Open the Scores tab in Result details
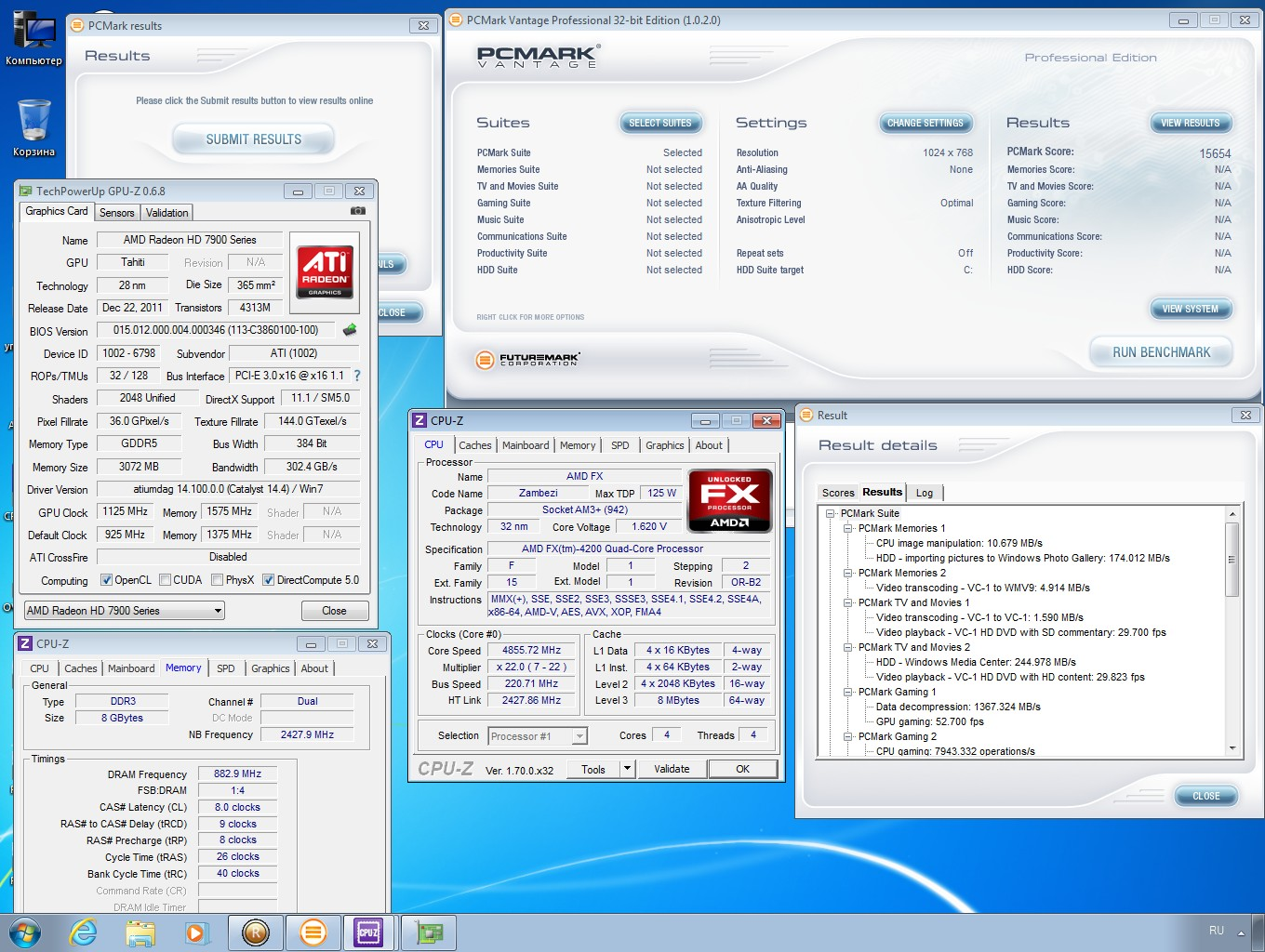Viewport: 1265px width, 952px height. click(x=838, y=493)
